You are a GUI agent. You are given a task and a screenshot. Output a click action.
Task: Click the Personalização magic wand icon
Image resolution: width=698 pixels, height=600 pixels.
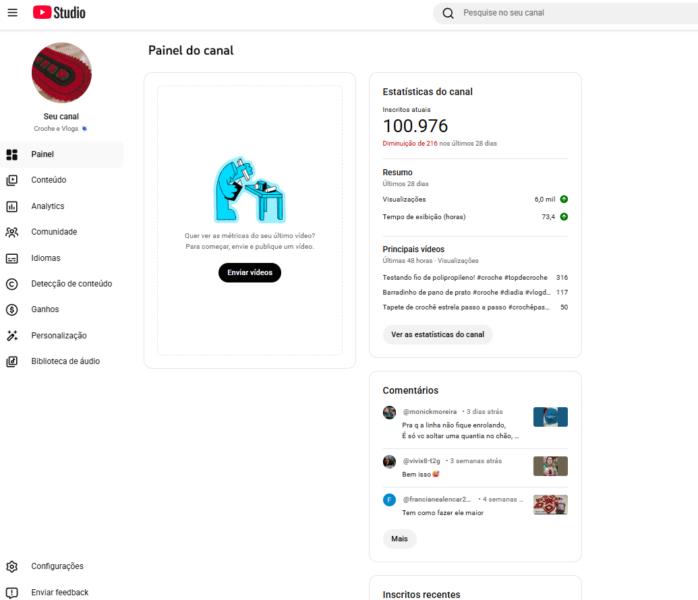(x=12, y=336)
